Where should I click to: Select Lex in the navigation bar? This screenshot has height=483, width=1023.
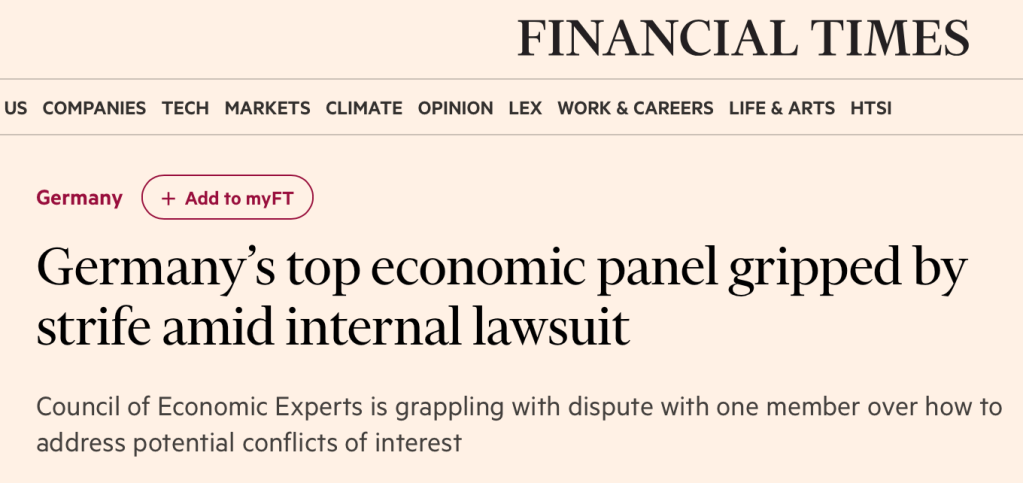tap(525, 108)
